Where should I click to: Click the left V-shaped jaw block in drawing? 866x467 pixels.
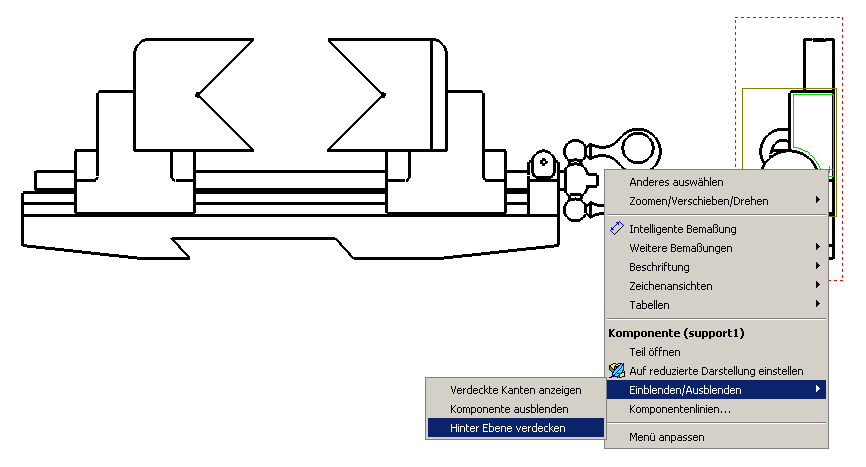click(x=166, y=94)
